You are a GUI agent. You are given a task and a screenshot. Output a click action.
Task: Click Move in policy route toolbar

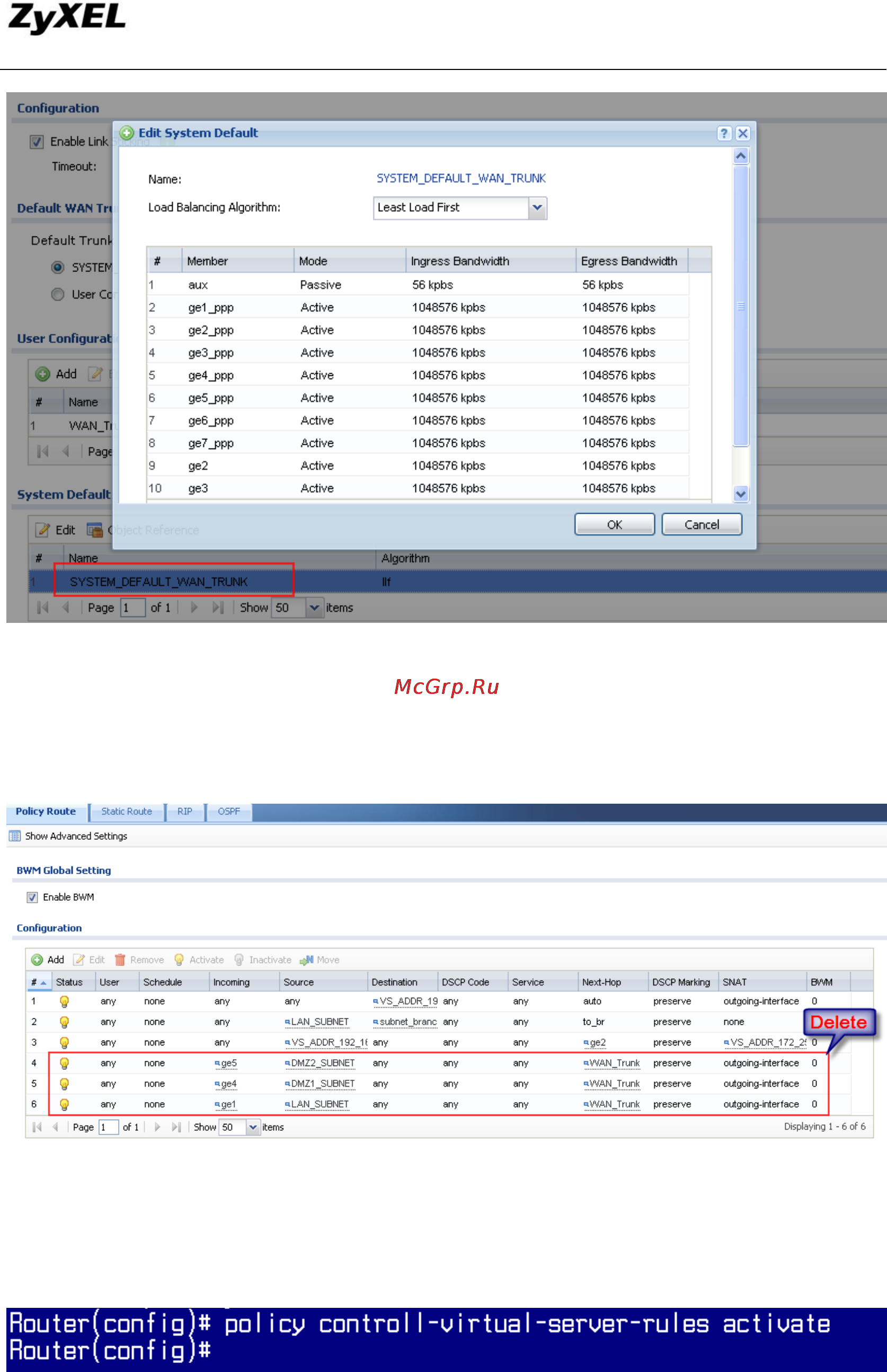[320, 960]
